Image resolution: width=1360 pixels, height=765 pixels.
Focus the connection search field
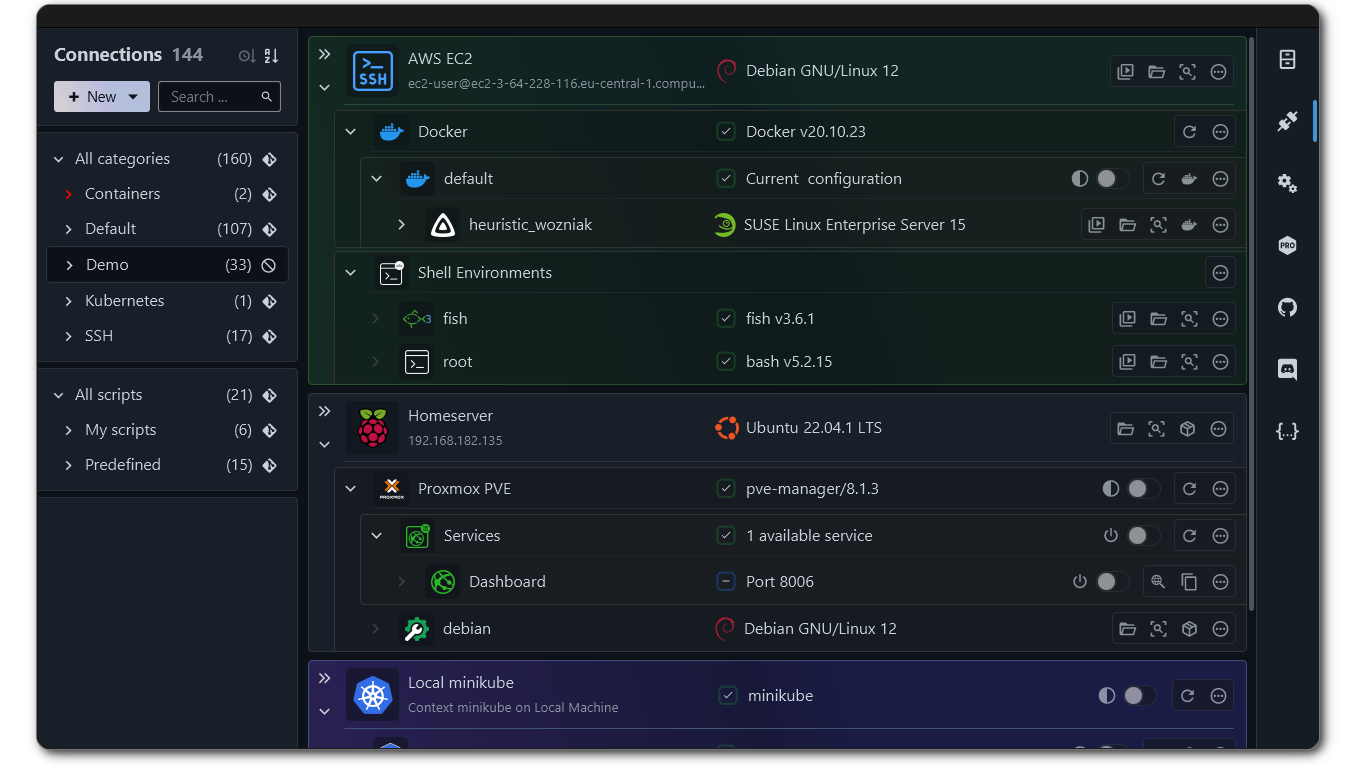208,97
